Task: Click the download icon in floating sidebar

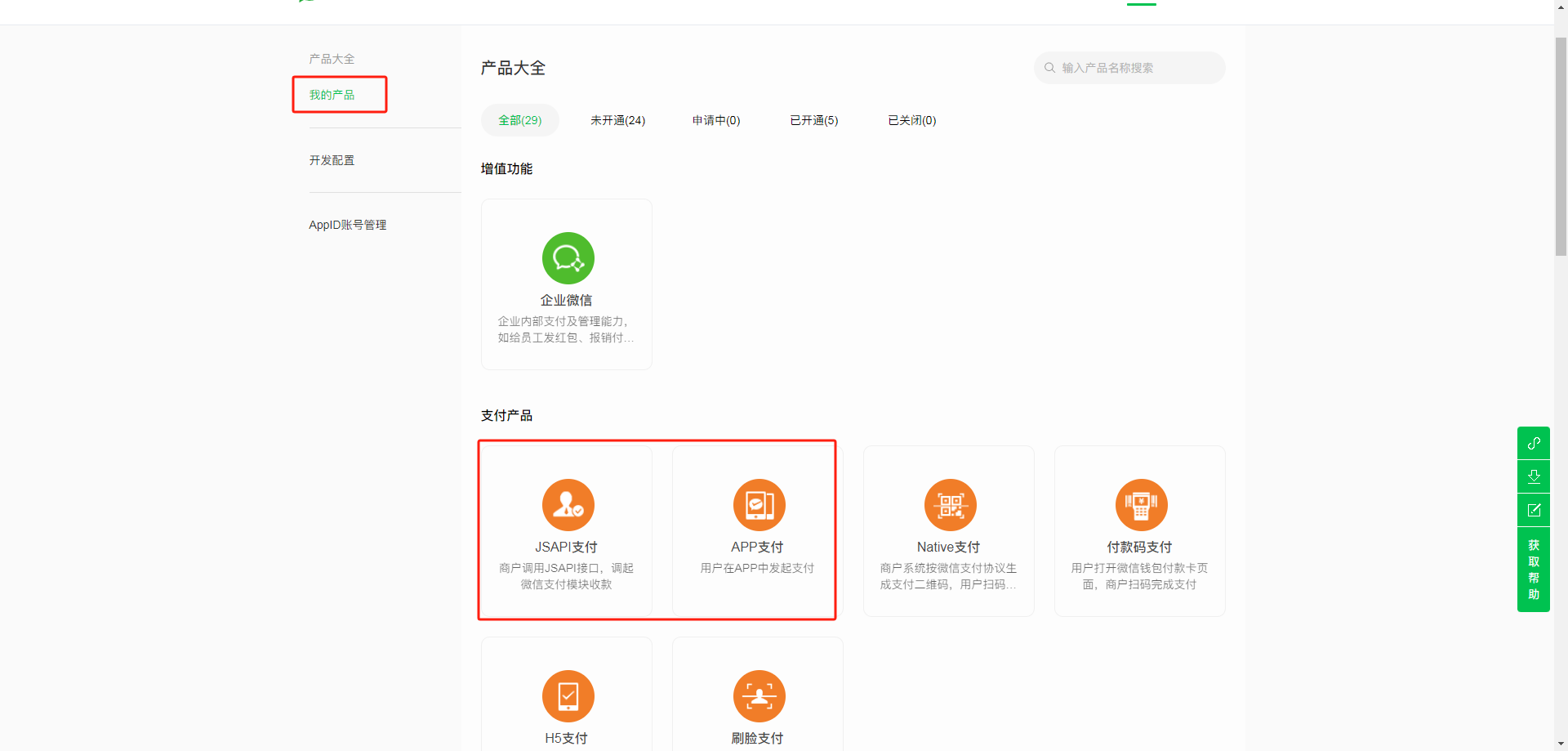Action: click(1533, 476)
